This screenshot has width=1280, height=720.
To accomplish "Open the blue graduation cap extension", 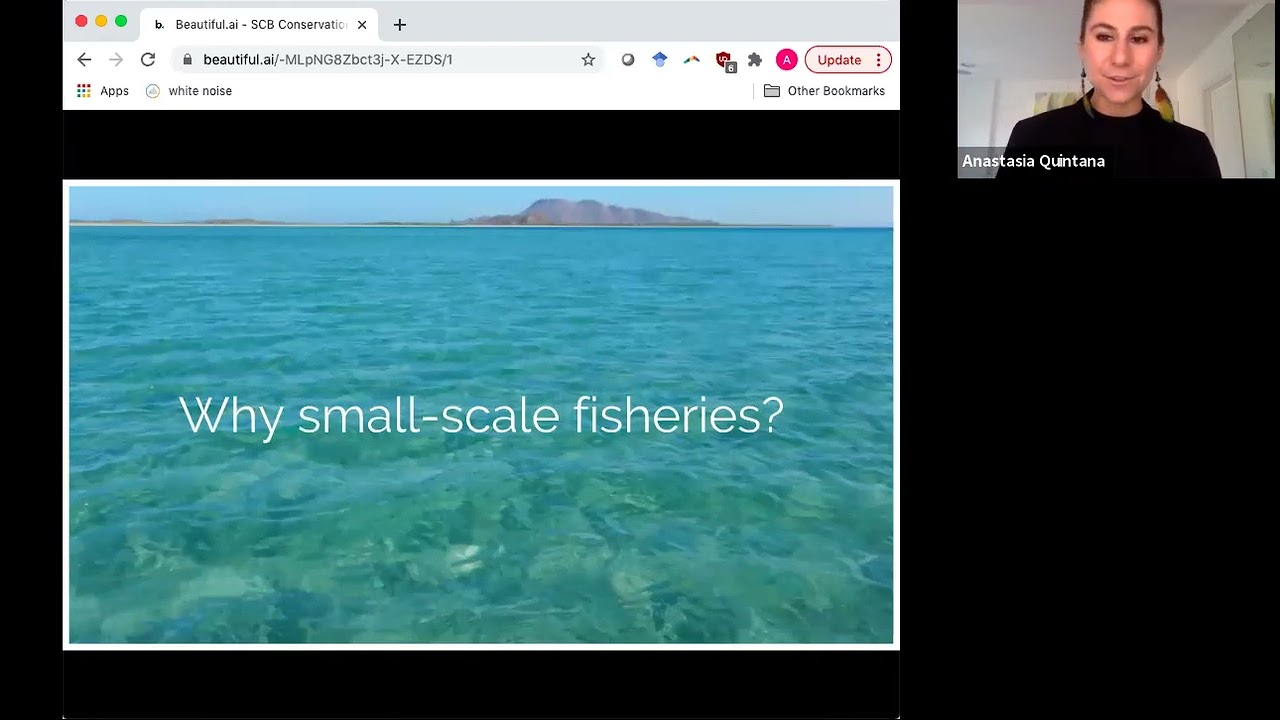I will point(660,60).
